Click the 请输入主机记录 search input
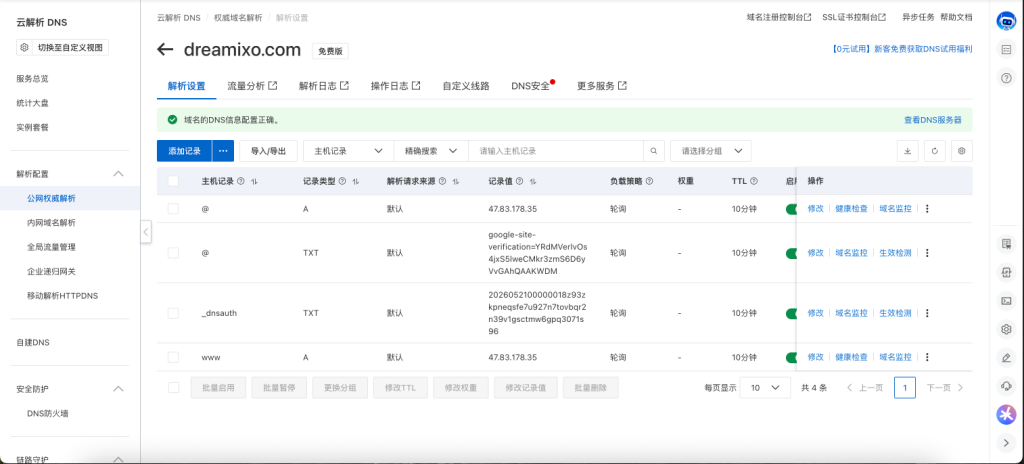This screenshot has width=1024, height=464. coord(556,151)
